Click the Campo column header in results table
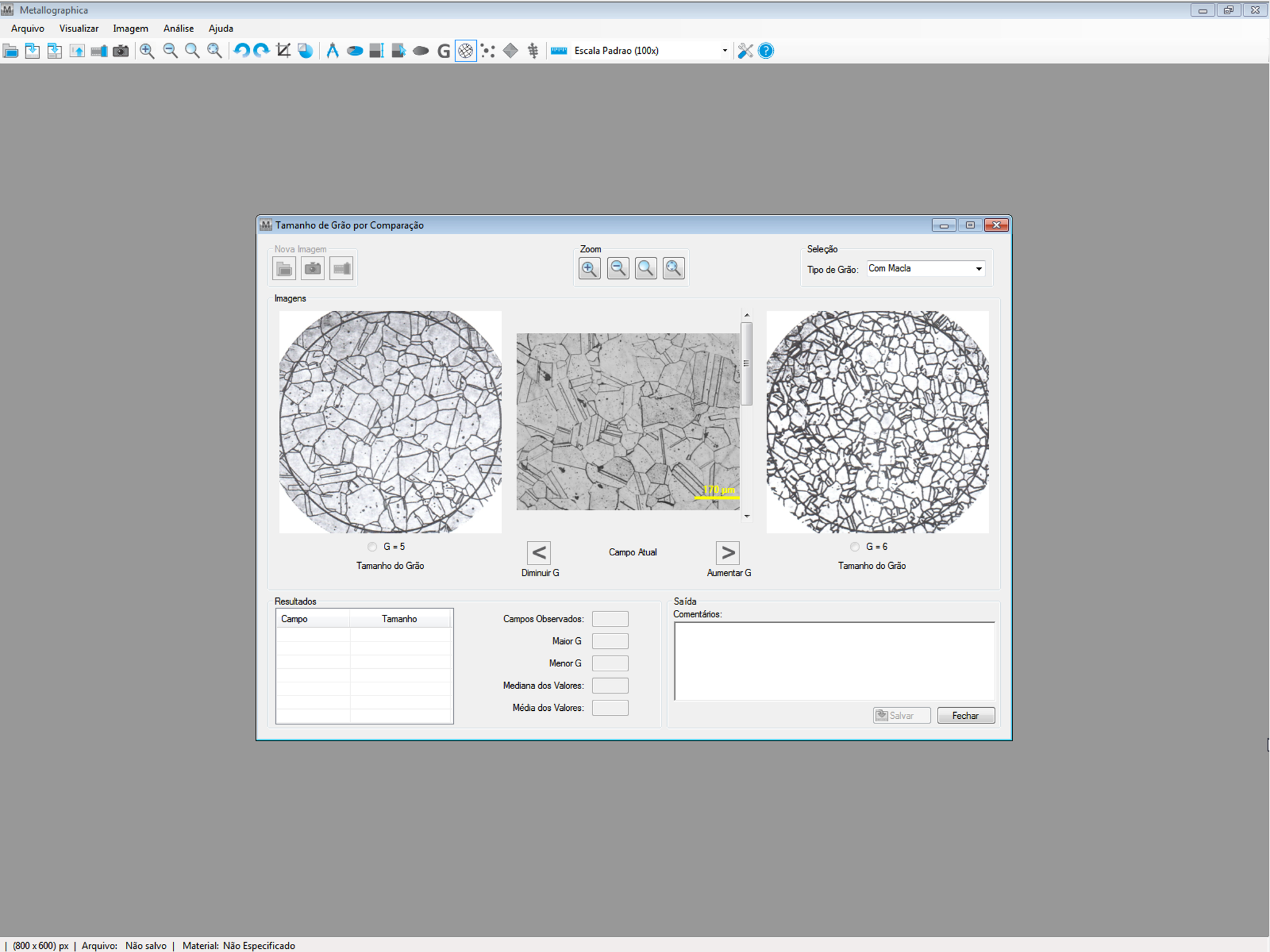 click(313, 619)
